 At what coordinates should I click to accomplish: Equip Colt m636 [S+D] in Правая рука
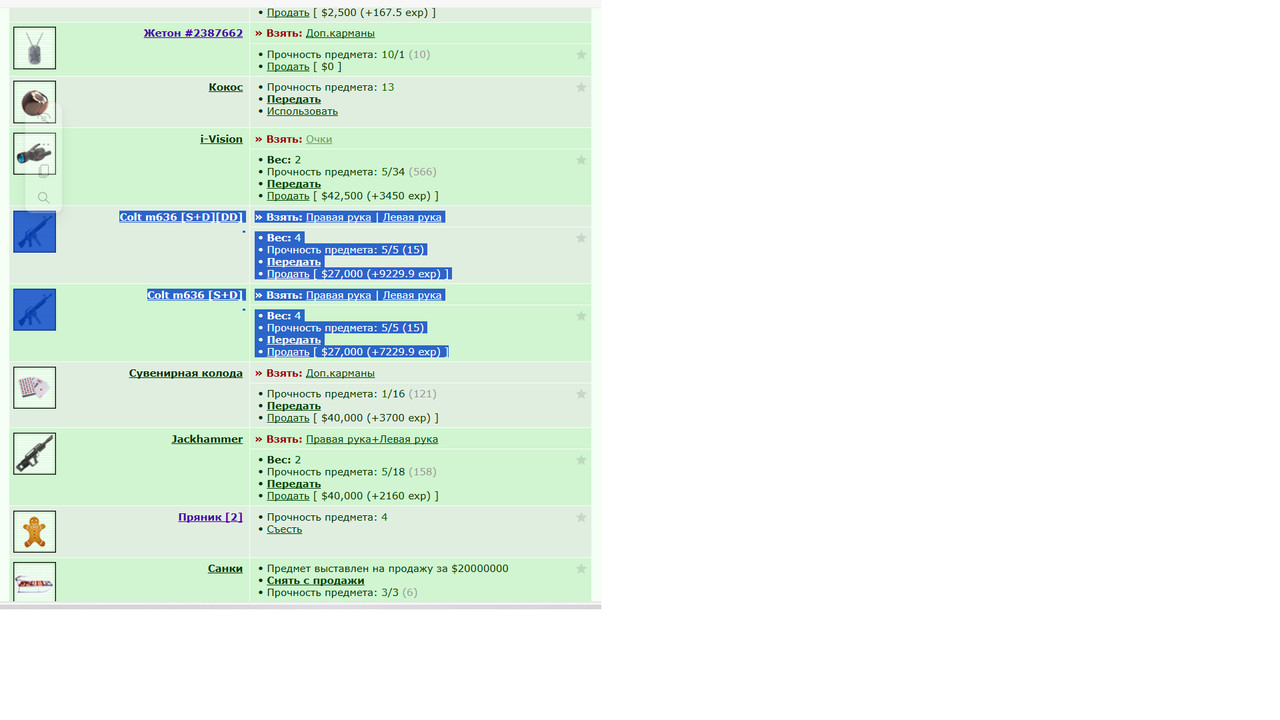338,295
